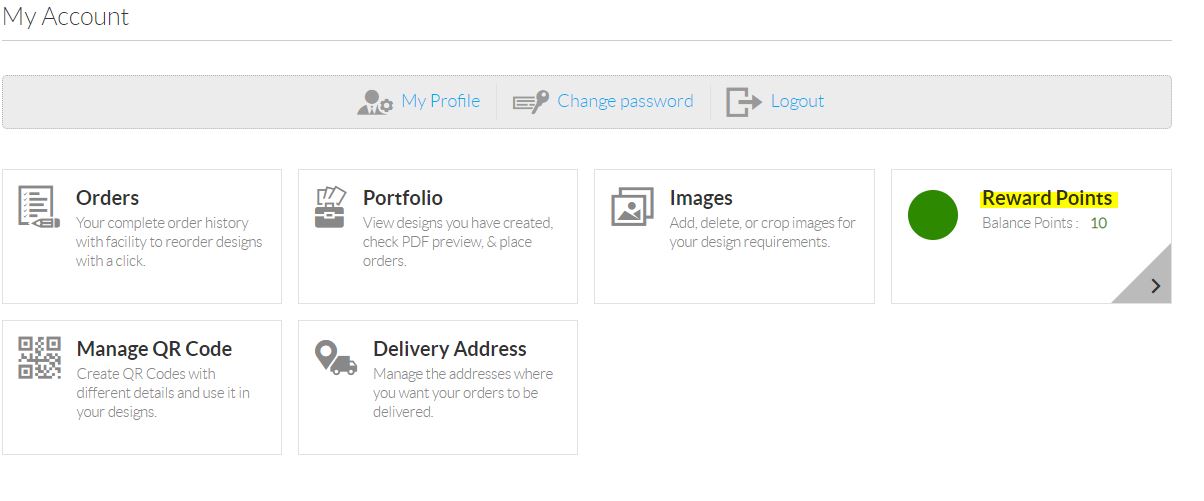The width and height of the screenshot is (1204, 501).
Task: Click the My Profile user gear icon
Action: pyautogui.click(x=375, y=102)
